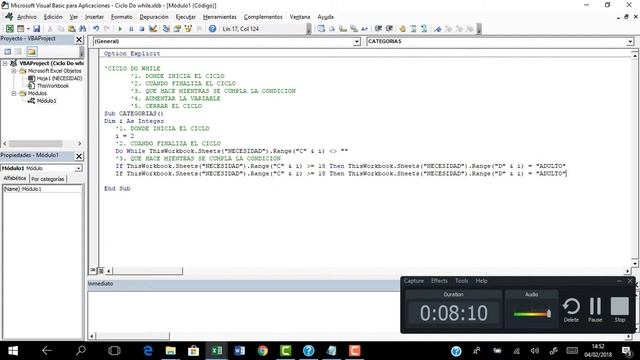Toggle Breakpoint with the hand icon

[x=402, y=29]
